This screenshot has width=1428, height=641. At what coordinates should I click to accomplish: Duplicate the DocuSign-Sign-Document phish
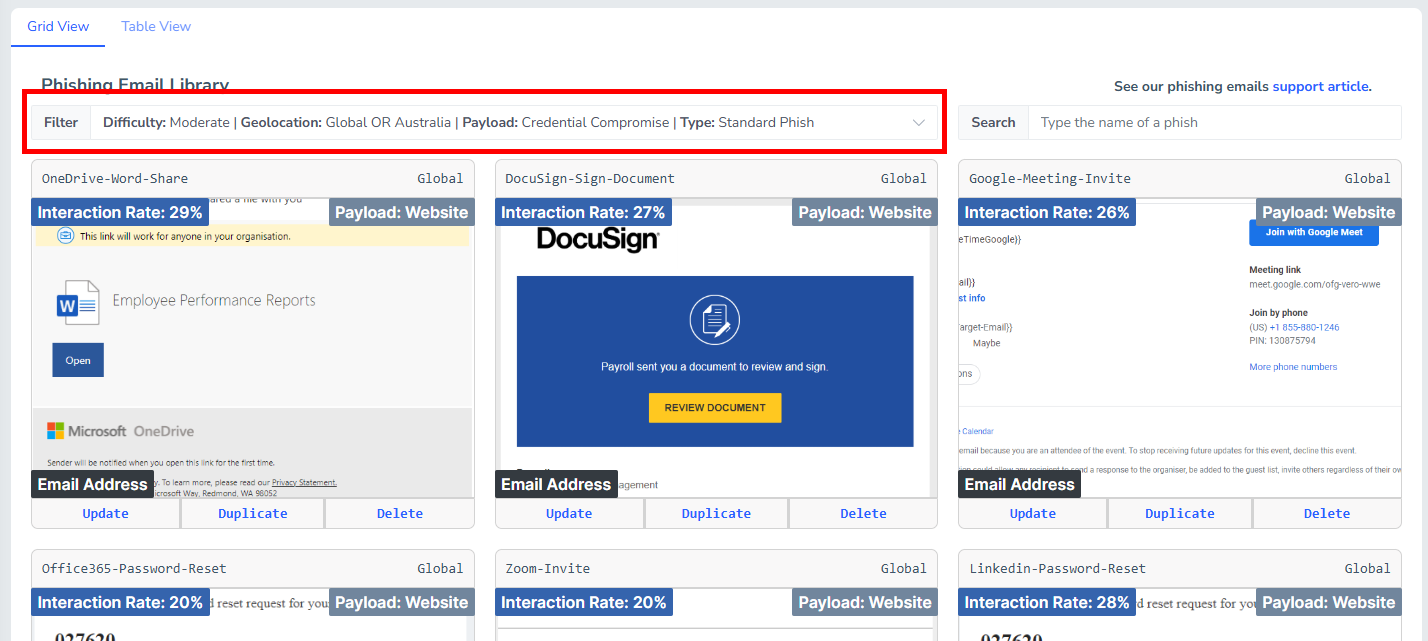[x=716, y=512]
